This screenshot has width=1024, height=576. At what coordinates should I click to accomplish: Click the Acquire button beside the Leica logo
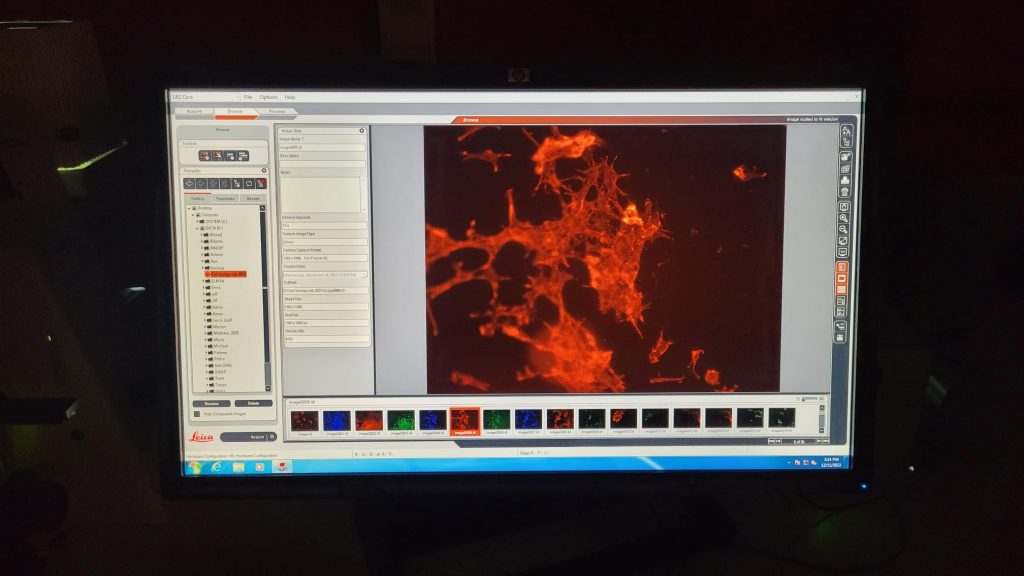coord(248,437)
